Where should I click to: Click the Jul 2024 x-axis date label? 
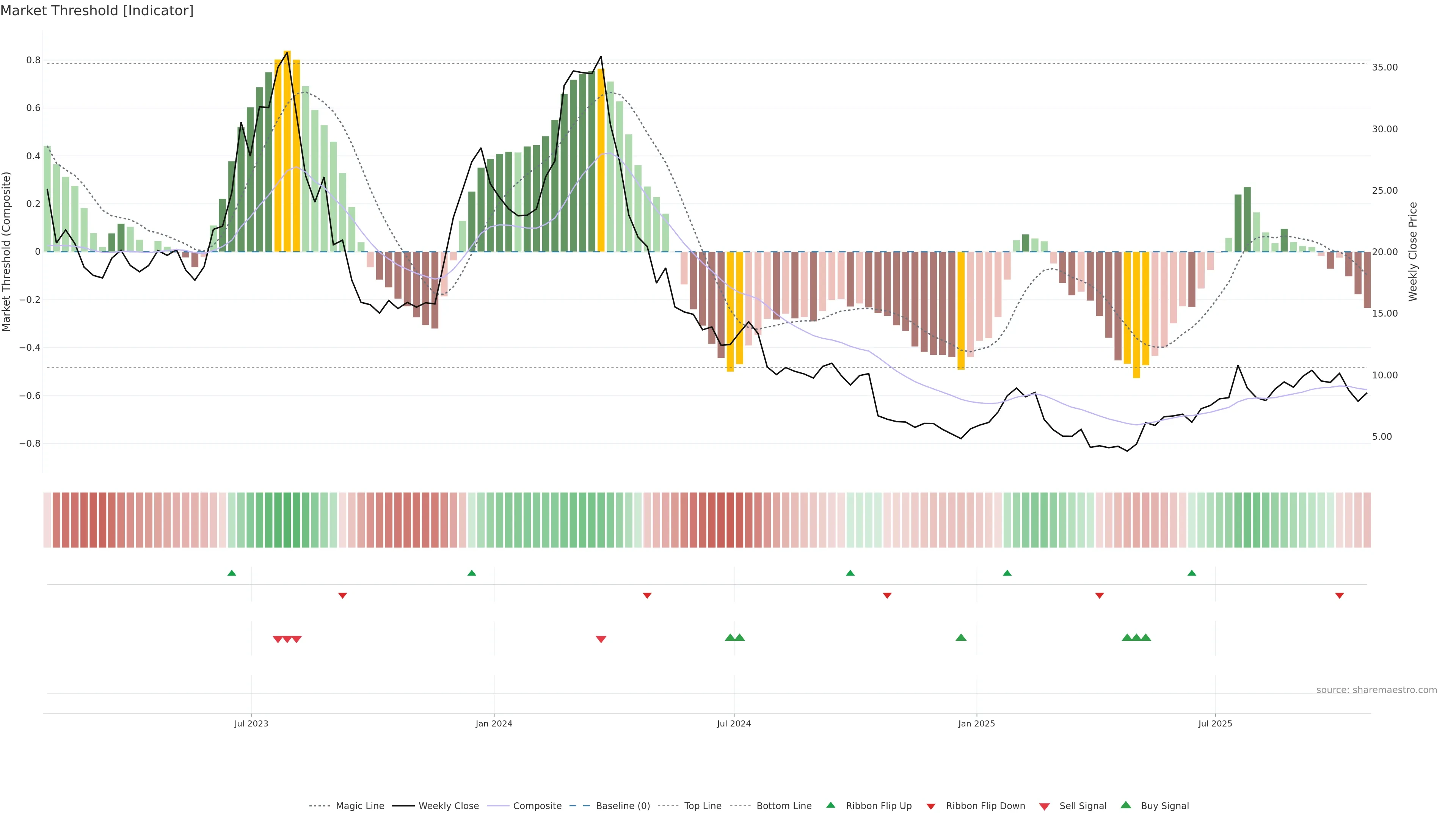click(x=734, y=723)
